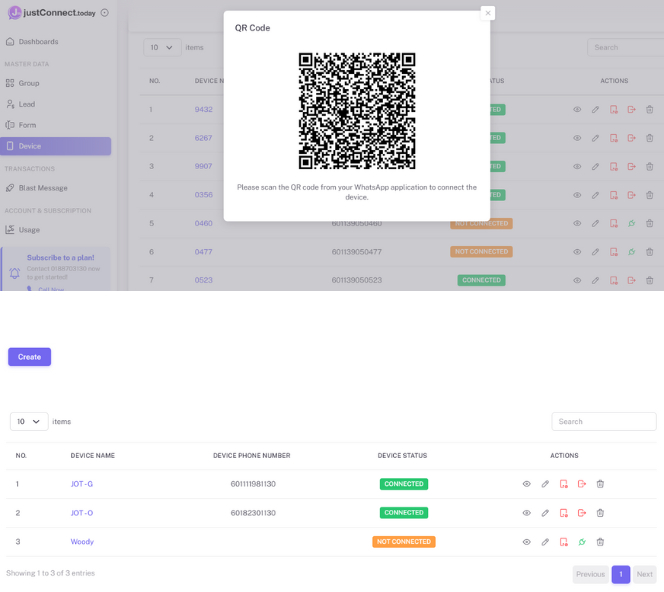
Task: Open the Woody device link
Action: click(82, 542)
